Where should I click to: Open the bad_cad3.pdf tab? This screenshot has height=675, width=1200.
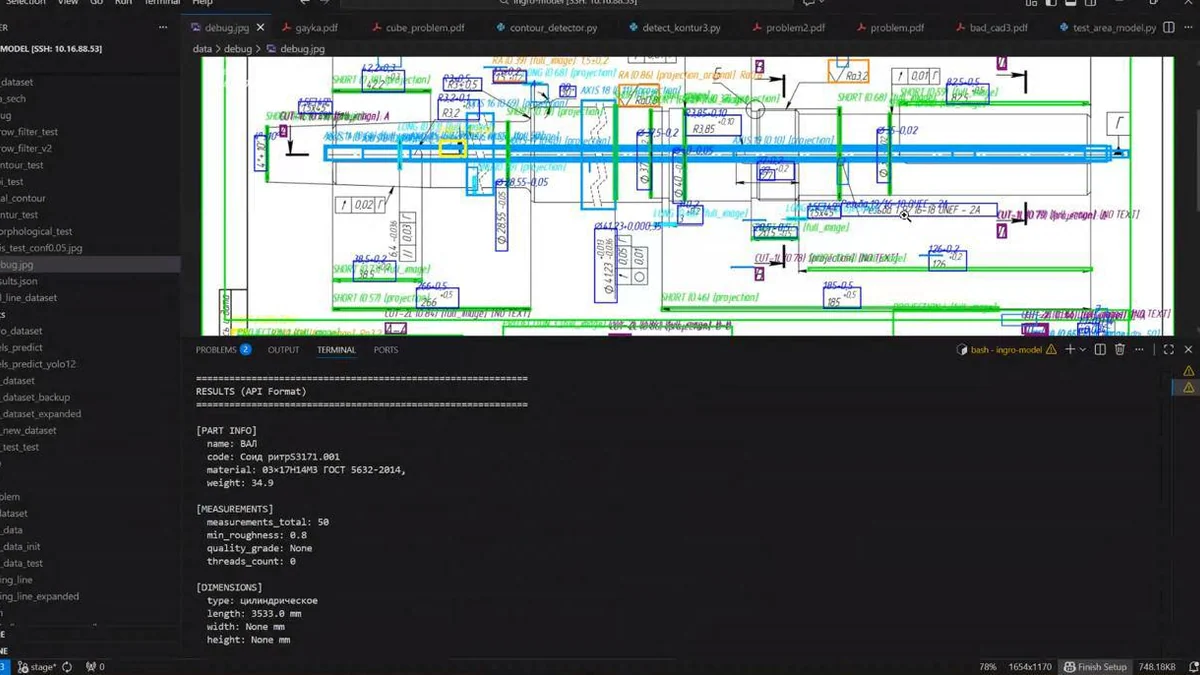point(991,28)
